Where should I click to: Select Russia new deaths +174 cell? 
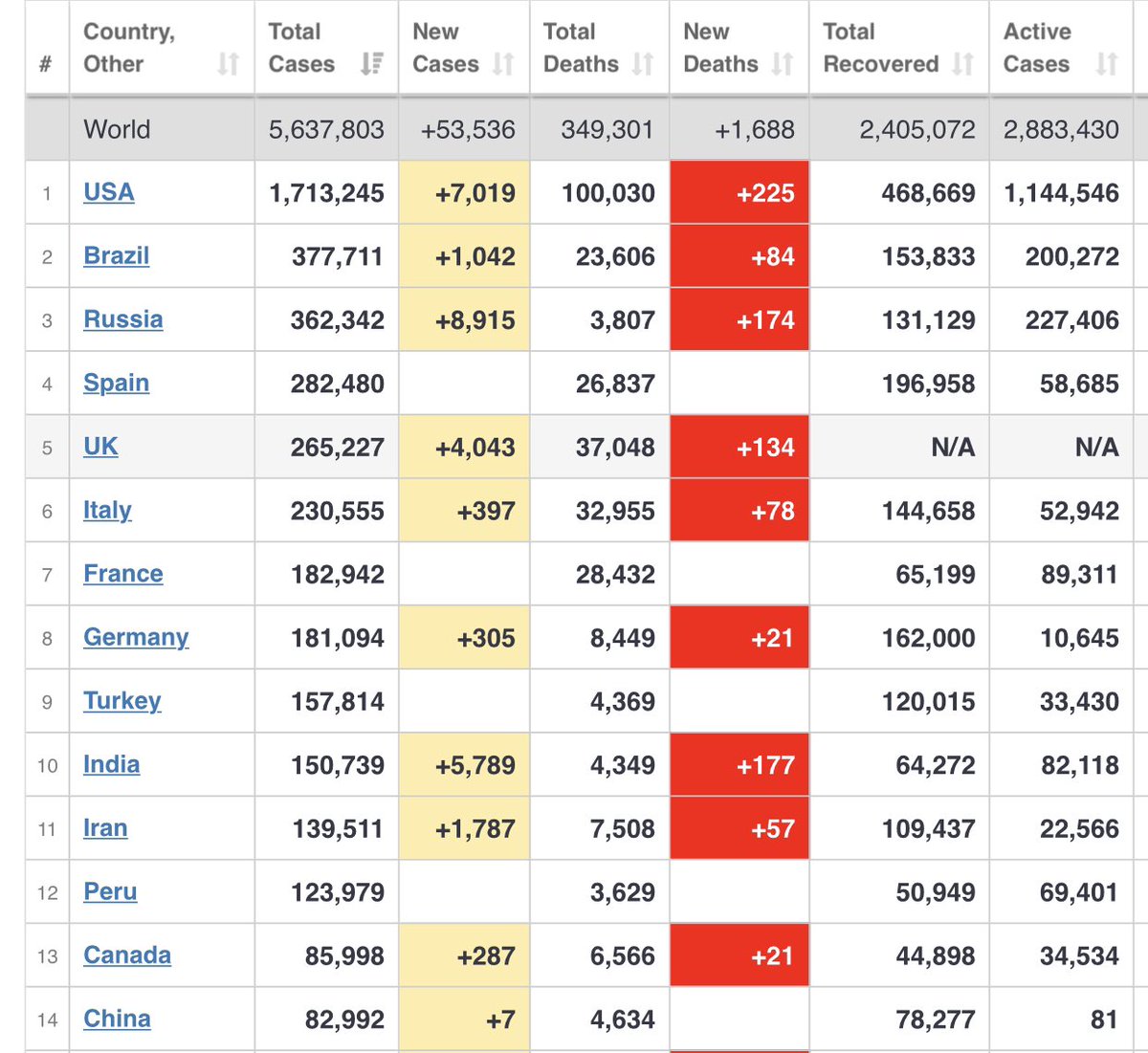click(740, 319)
